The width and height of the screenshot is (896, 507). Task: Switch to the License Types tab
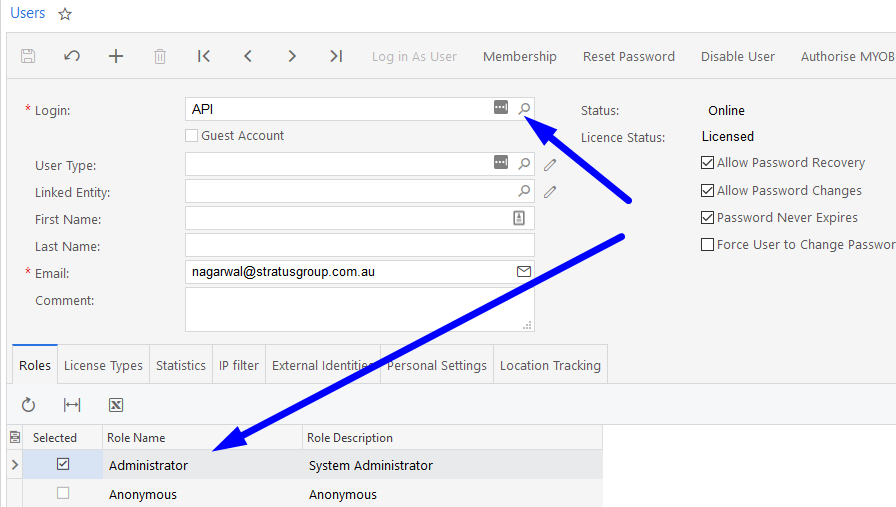pyautogui.click(x=103, y=365)
